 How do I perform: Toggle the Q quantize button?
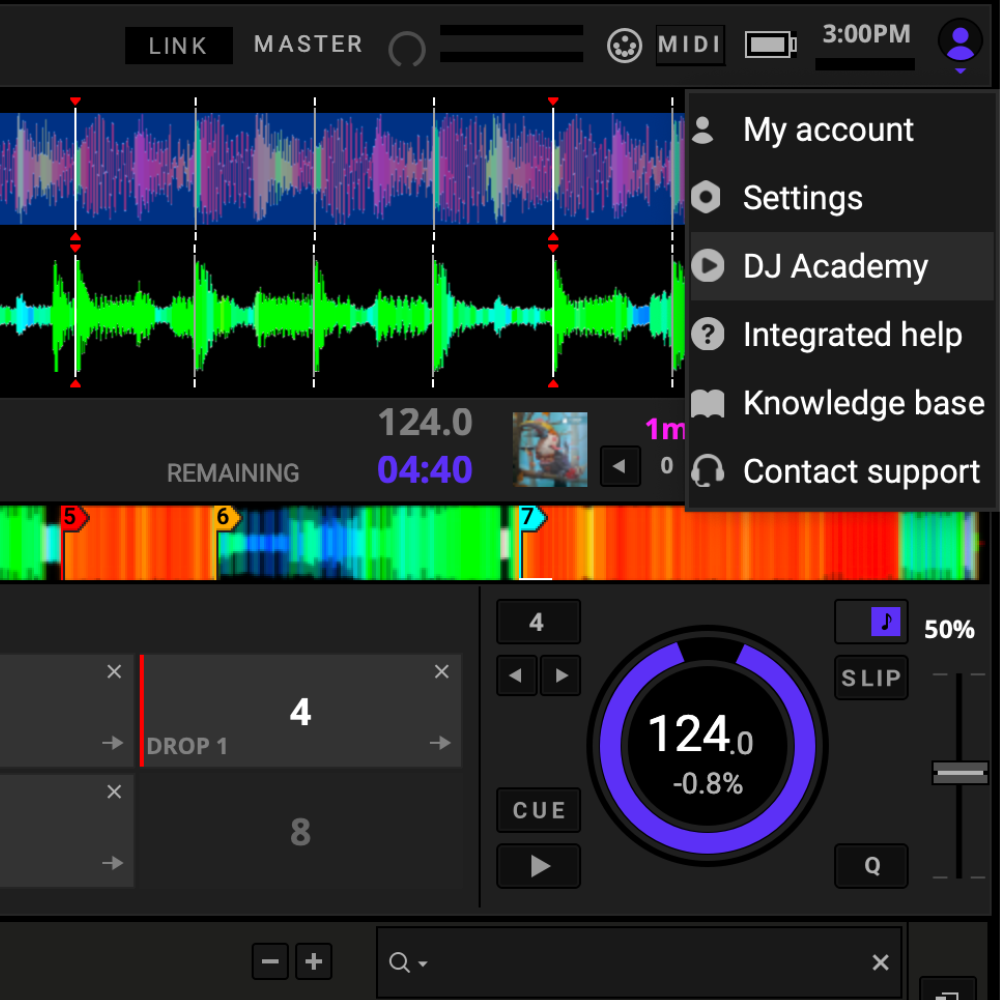[871, 865]
